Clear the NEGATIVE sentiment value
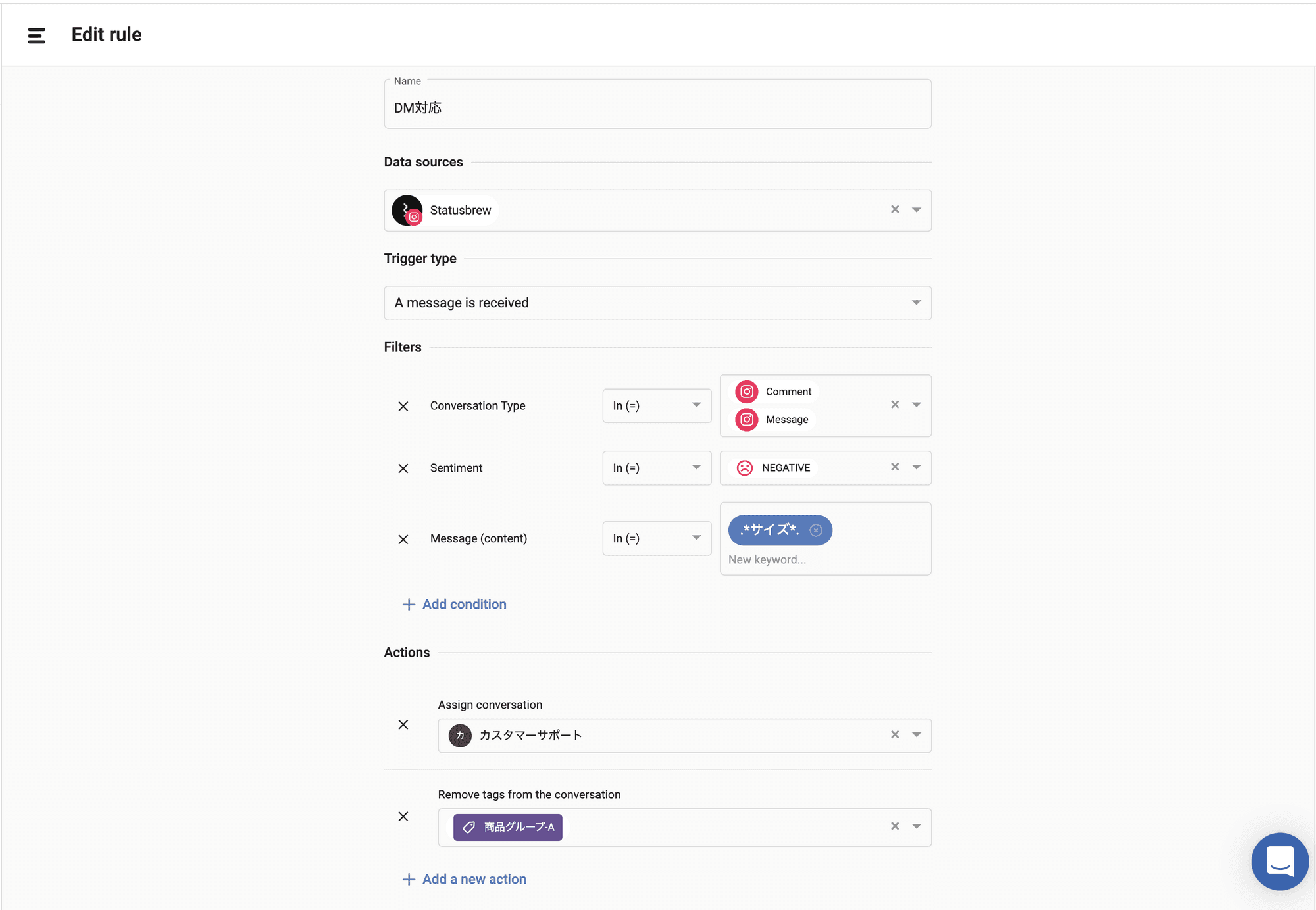Image resolution: width=1316 pixels, height=910 pixels. pos(895,467)
